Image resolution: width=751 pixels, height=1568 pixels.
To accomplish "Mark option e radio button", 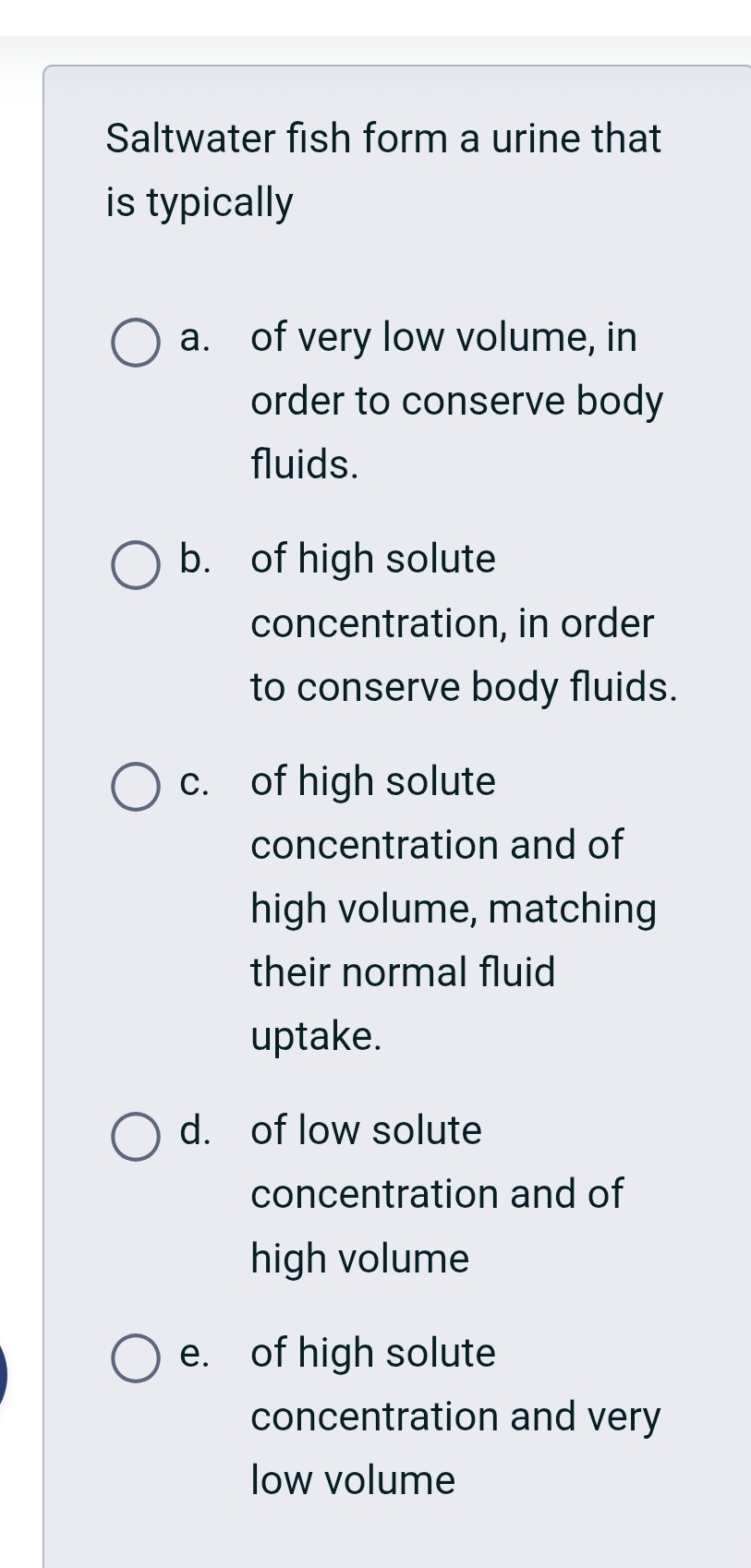I will point(136,1358).
